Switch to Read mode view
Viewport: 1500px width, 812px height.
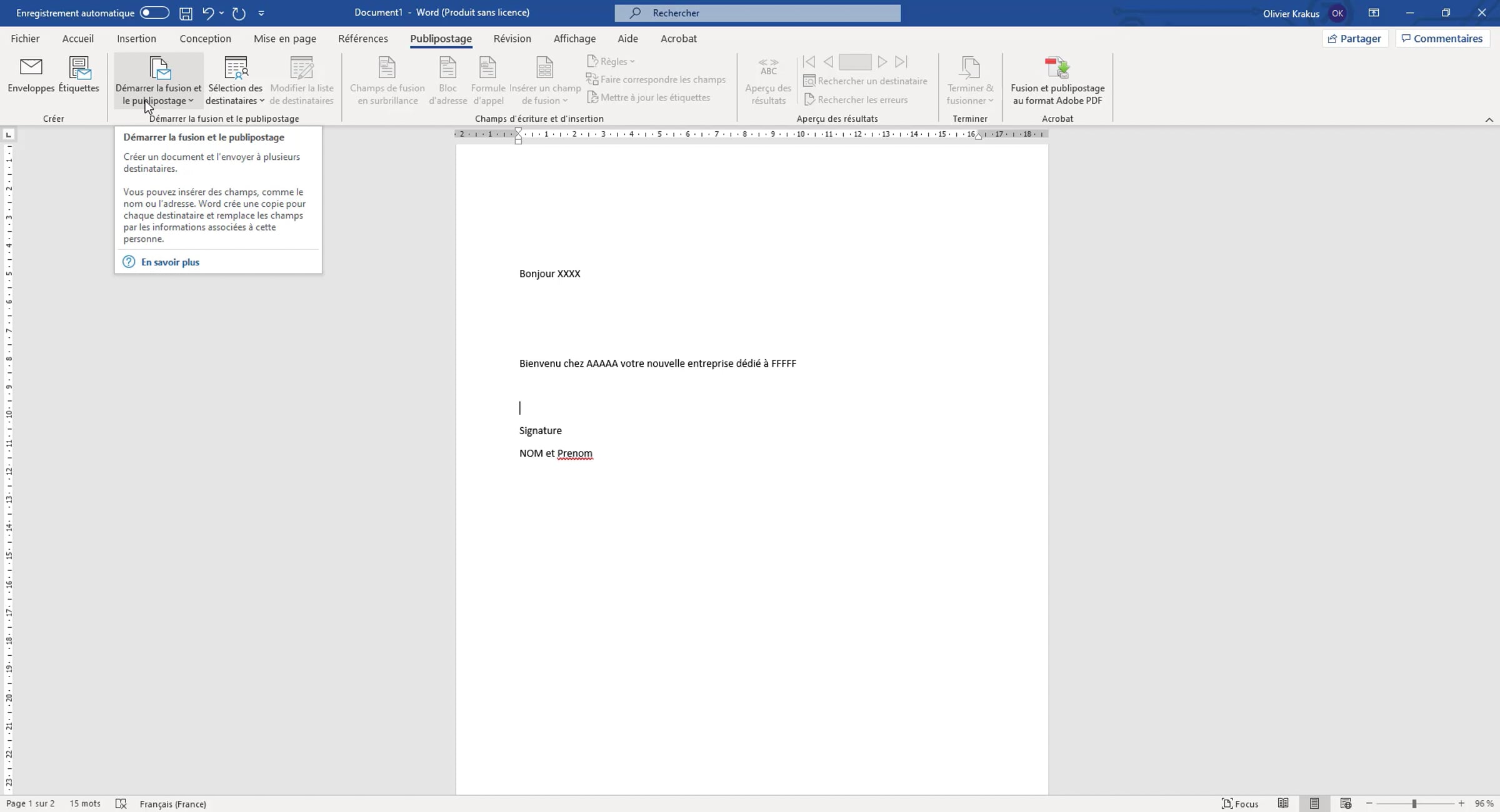pos(1283,803)
